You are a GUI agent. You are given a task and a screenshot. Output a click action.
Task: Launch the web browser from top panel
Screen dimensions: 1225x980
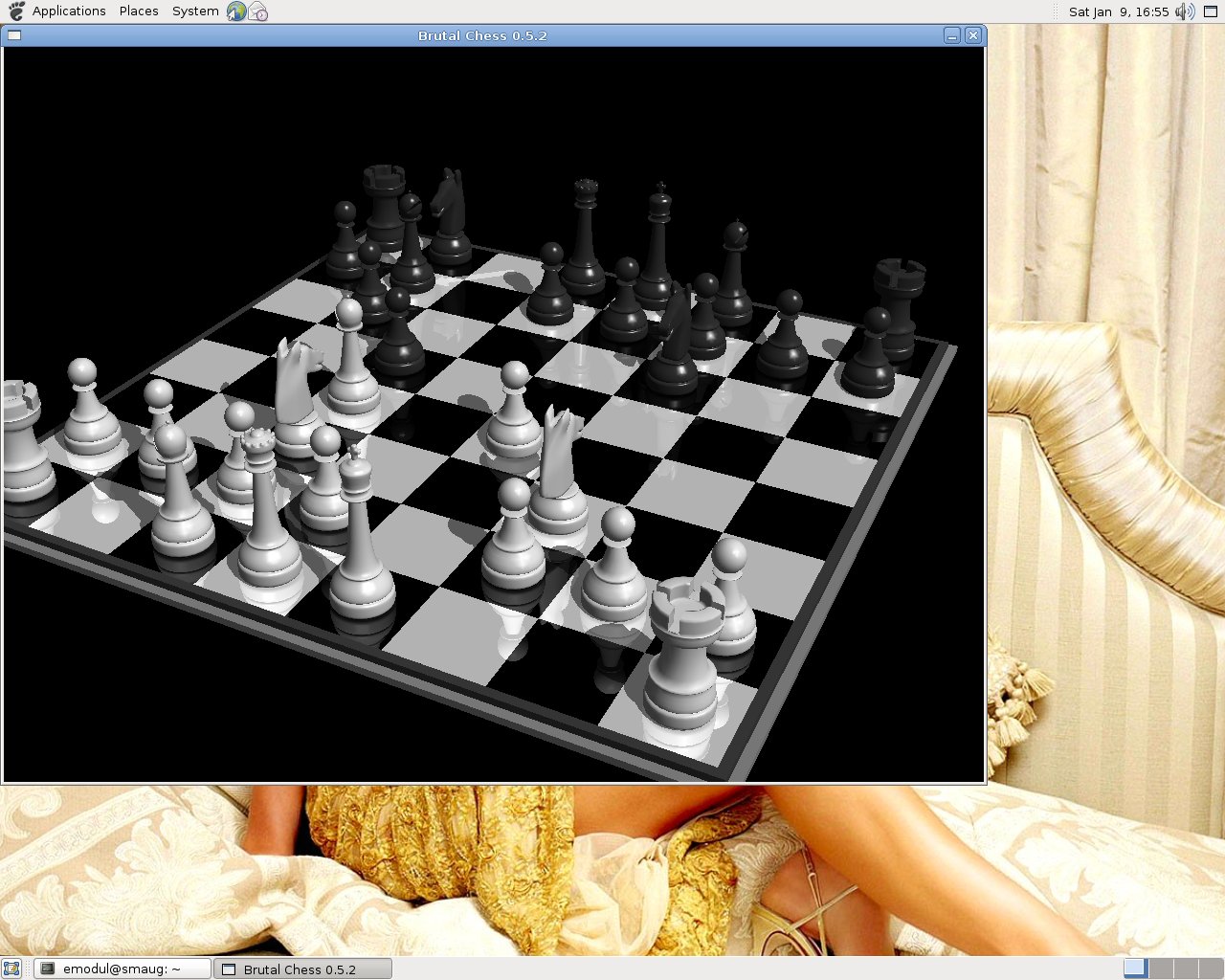pyautogui.click(x=236, y=11)
